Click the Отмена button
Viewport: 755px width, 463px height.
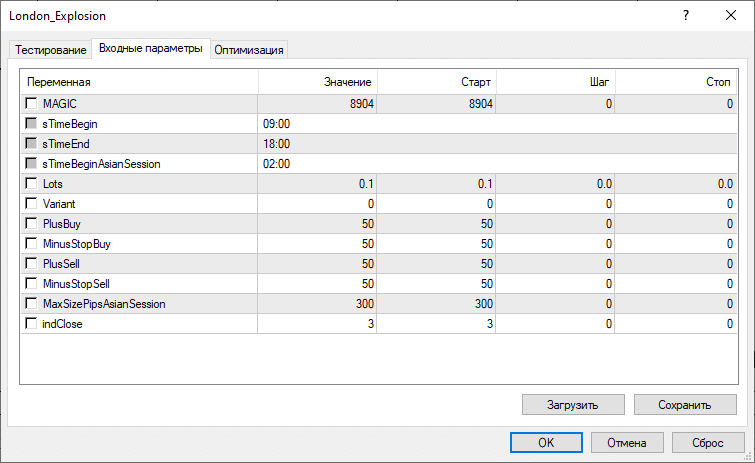pyautogui.click(x=627, y=443)
